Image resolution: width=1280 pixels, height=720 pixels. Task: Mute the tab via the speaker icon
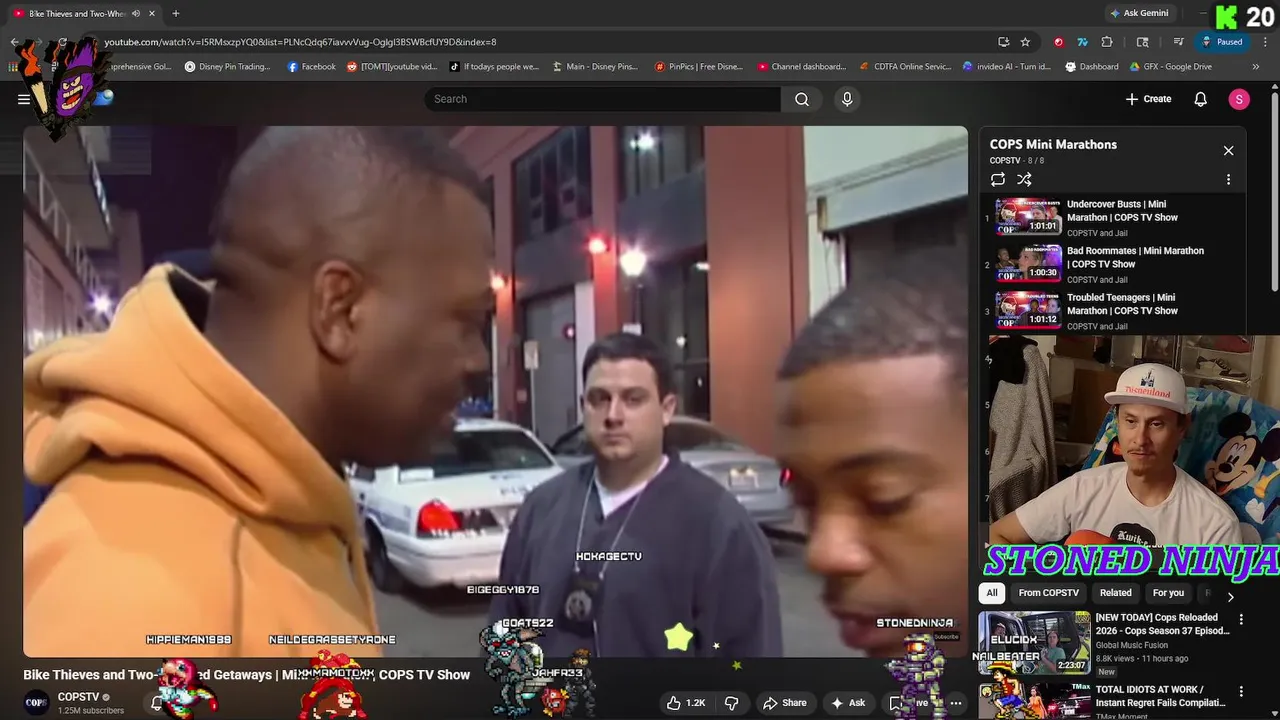tap(136, 13)
